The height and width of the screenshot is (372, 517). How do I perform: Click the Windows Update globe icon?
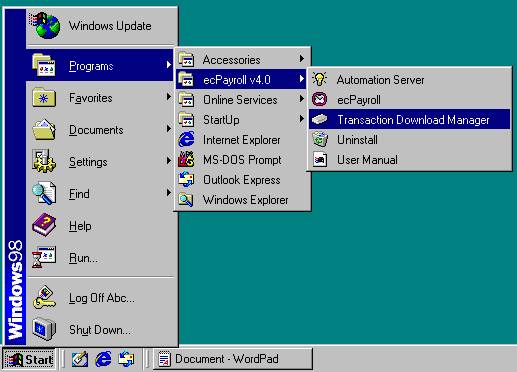tap(45, 25)
